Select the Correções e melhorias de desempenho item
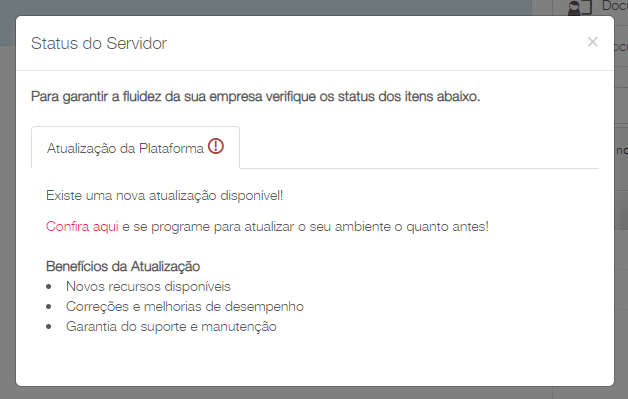Image resolution: width=628 pixels, height=399 pixels. (185, 306)
